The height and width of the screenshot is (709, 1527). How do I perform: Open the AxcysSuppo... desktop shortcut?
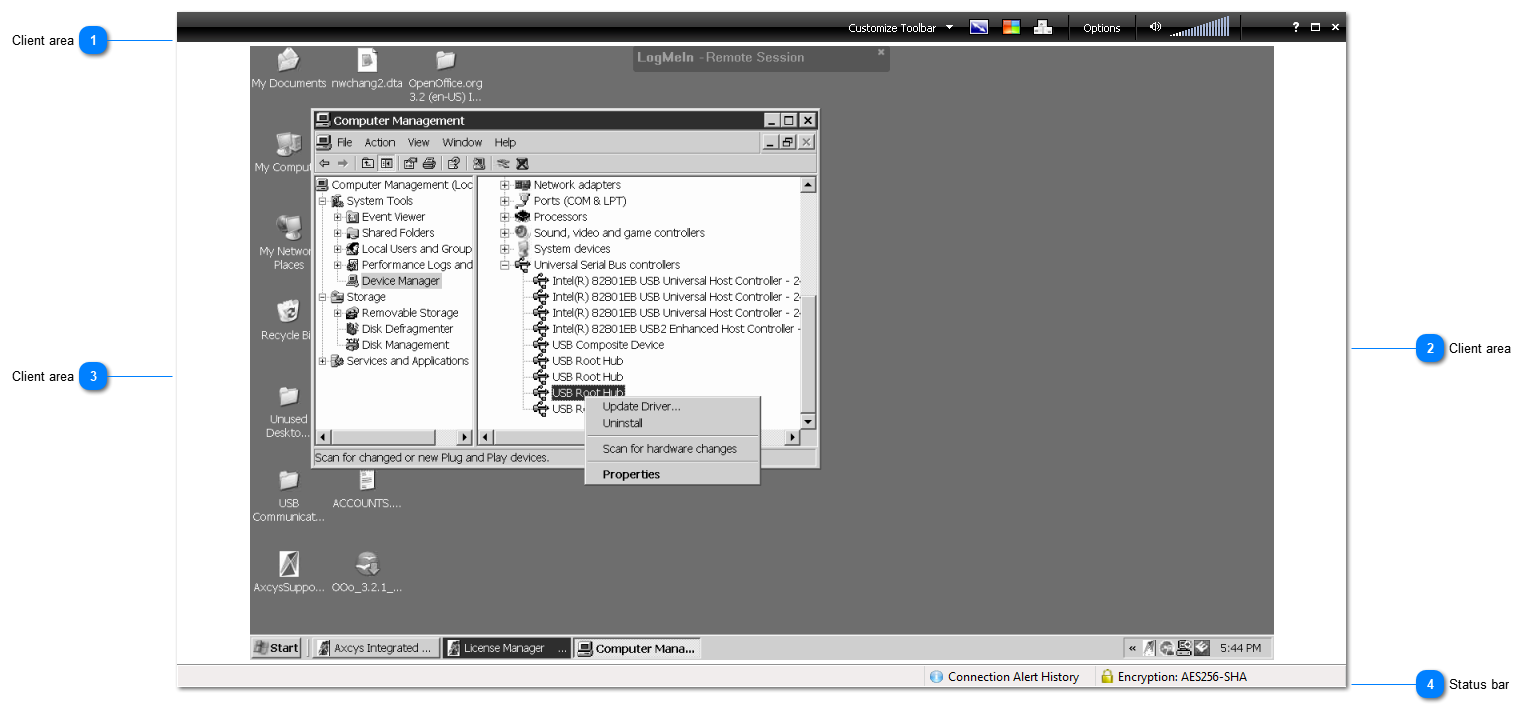pyautogui.click(x=289, y=572)
